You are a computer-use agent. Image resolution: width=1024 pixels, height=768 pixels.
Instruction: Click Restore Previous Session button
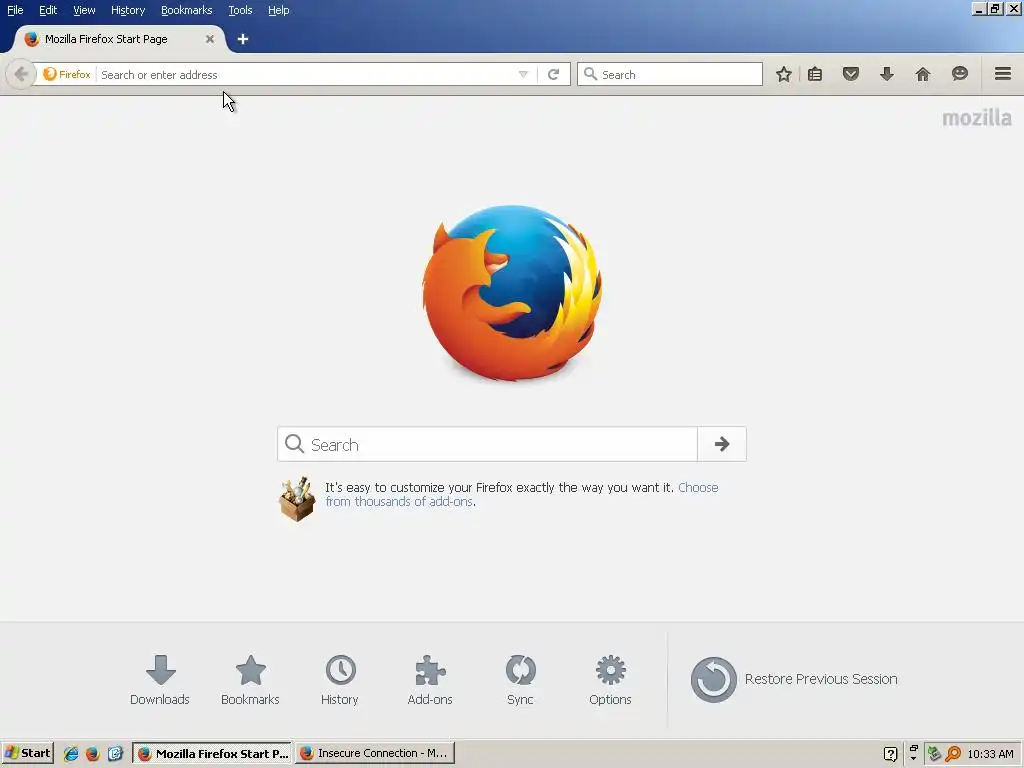(x=794, y=679)
